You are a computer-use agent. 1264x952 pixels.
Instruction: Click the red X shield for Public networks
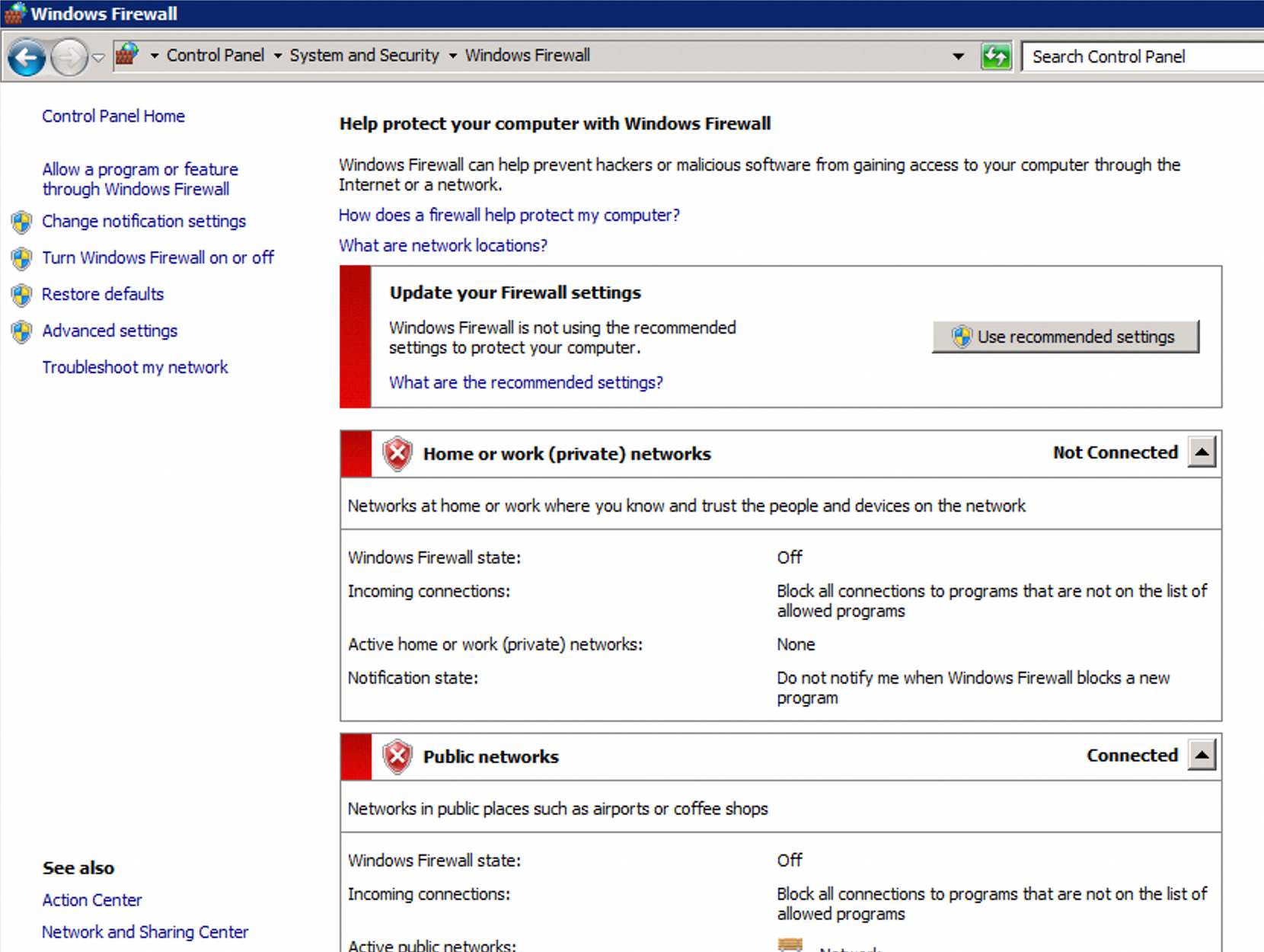(397, 756)
